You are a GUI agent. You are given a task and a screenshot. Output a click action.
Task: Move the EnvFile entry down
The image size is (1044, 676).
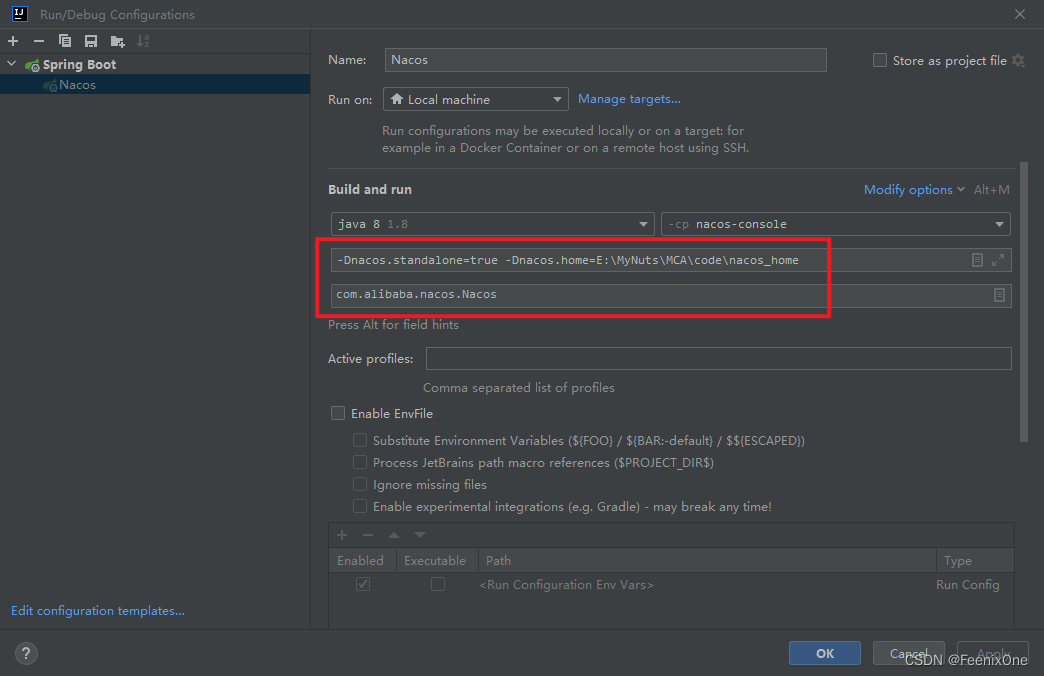419,535
